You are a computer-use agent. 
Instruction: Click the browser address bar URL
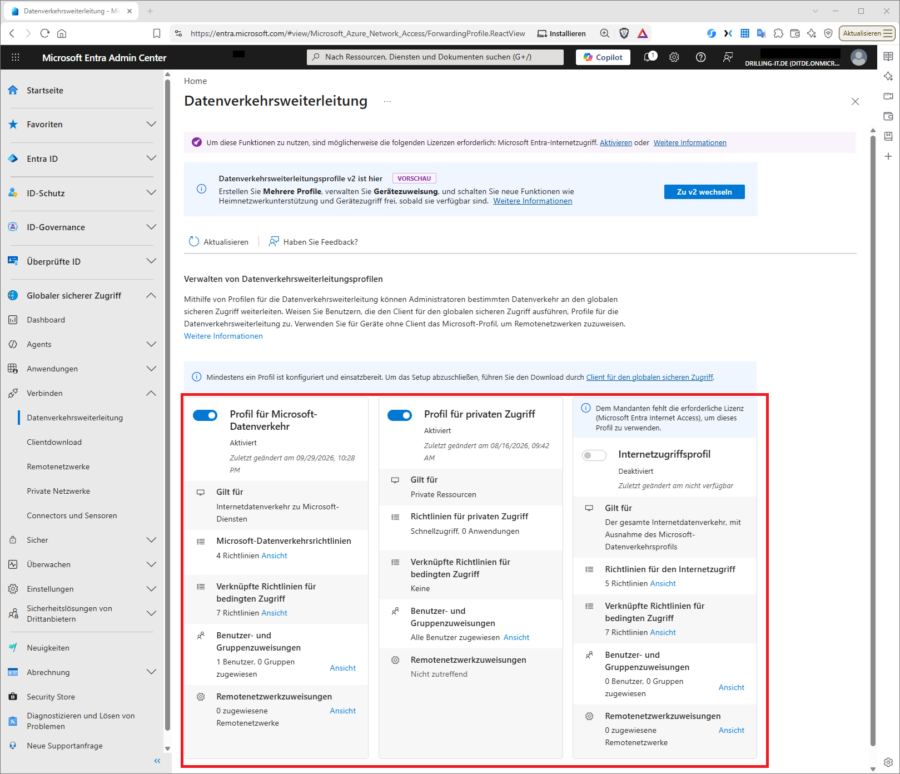358,33
